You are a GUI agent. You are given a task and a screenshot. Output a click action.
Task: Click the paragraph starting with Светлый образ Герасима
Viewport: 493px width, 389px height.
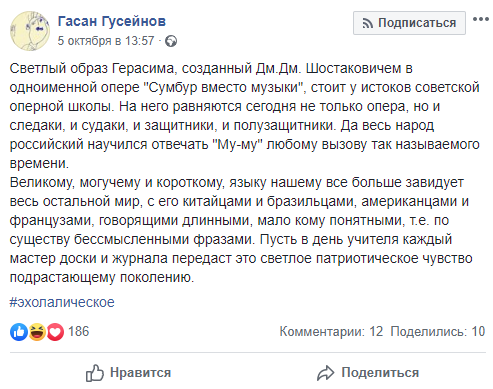(x=244, y=116)
